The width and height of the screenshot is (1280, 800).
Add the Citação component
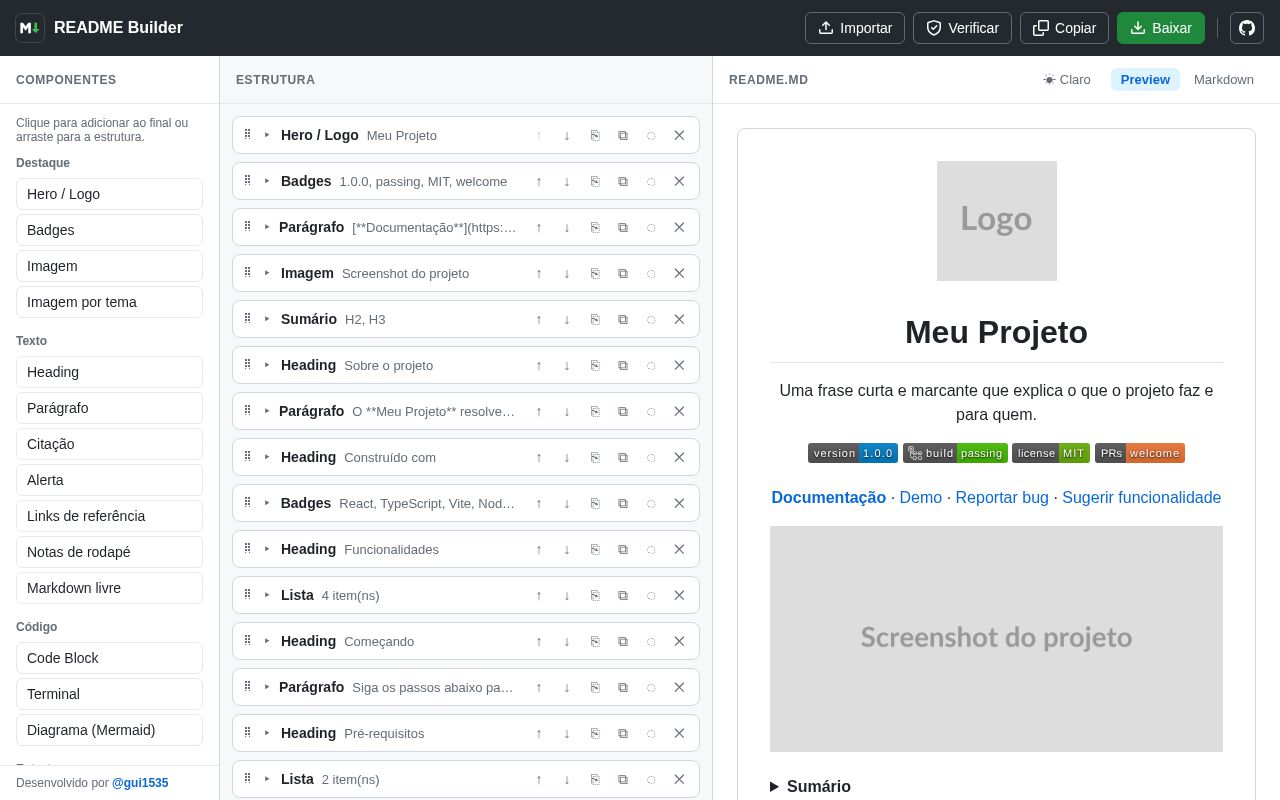pyautogui.click(x=109, y=444)
